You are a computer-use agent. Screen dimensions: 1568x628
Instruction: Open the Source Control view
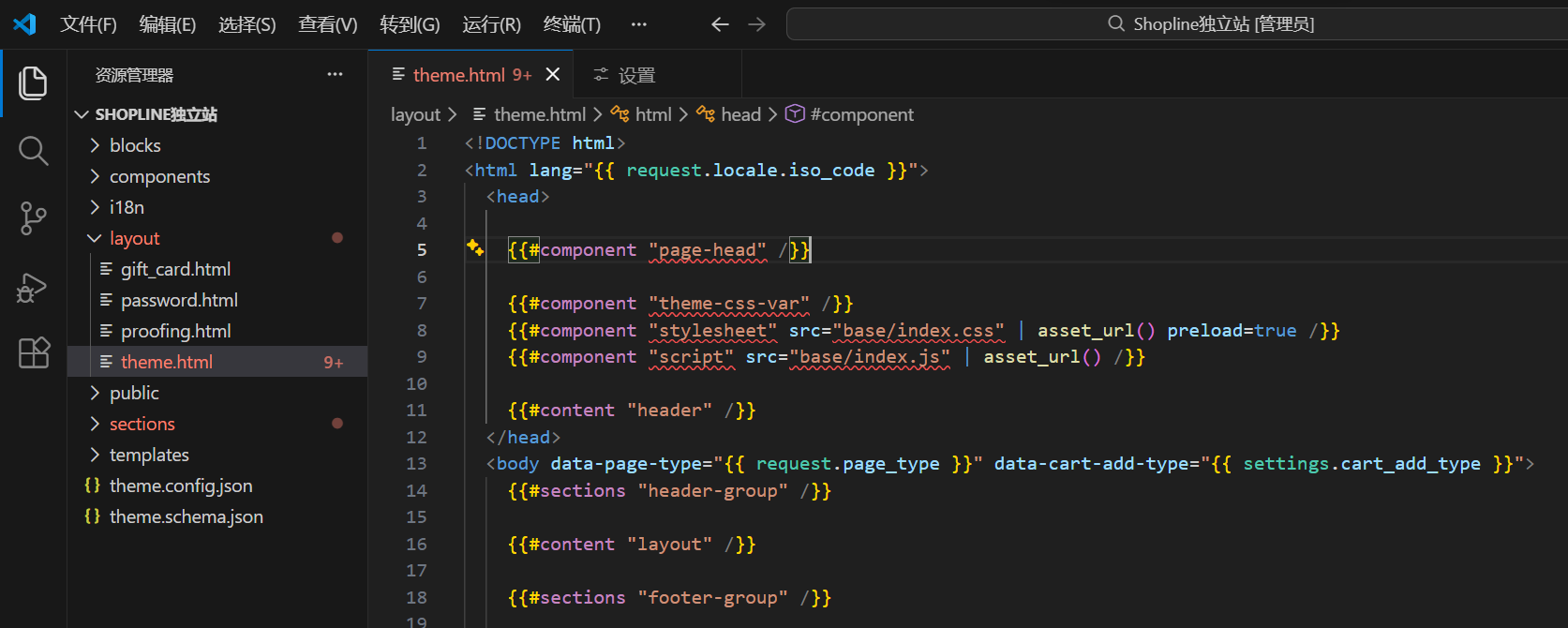tap(33, 218)
